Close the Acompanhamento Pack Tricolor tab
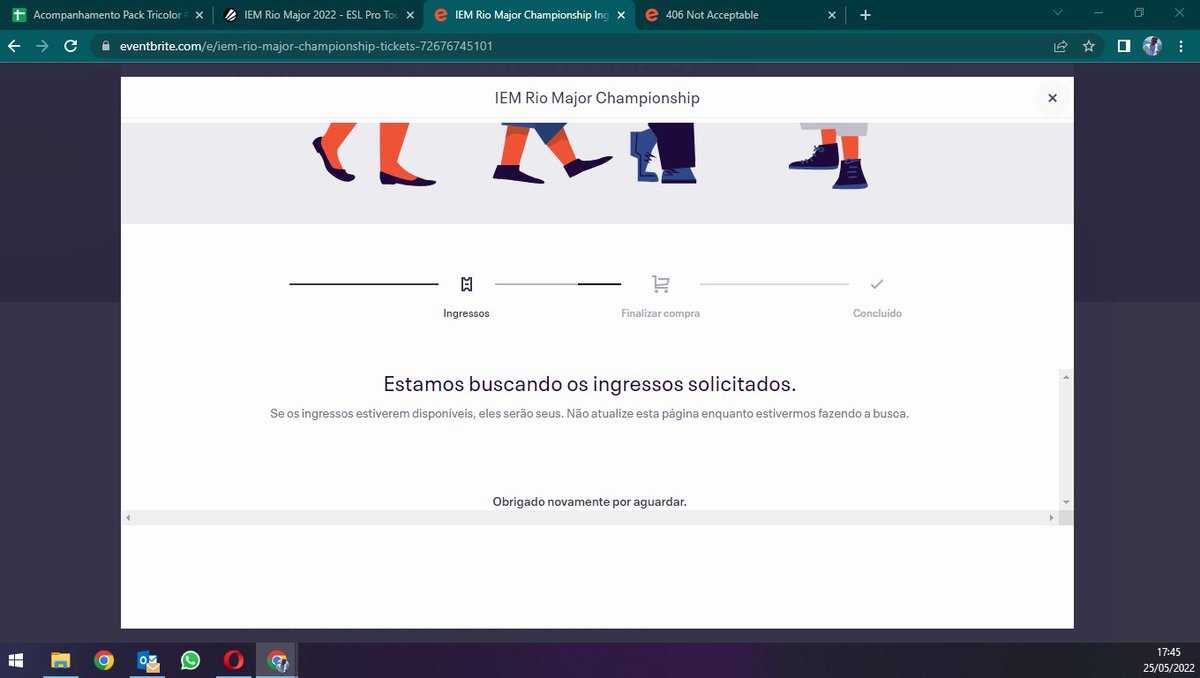The width and height of the screenshot is (1200, 678). [x=199, y=15]
